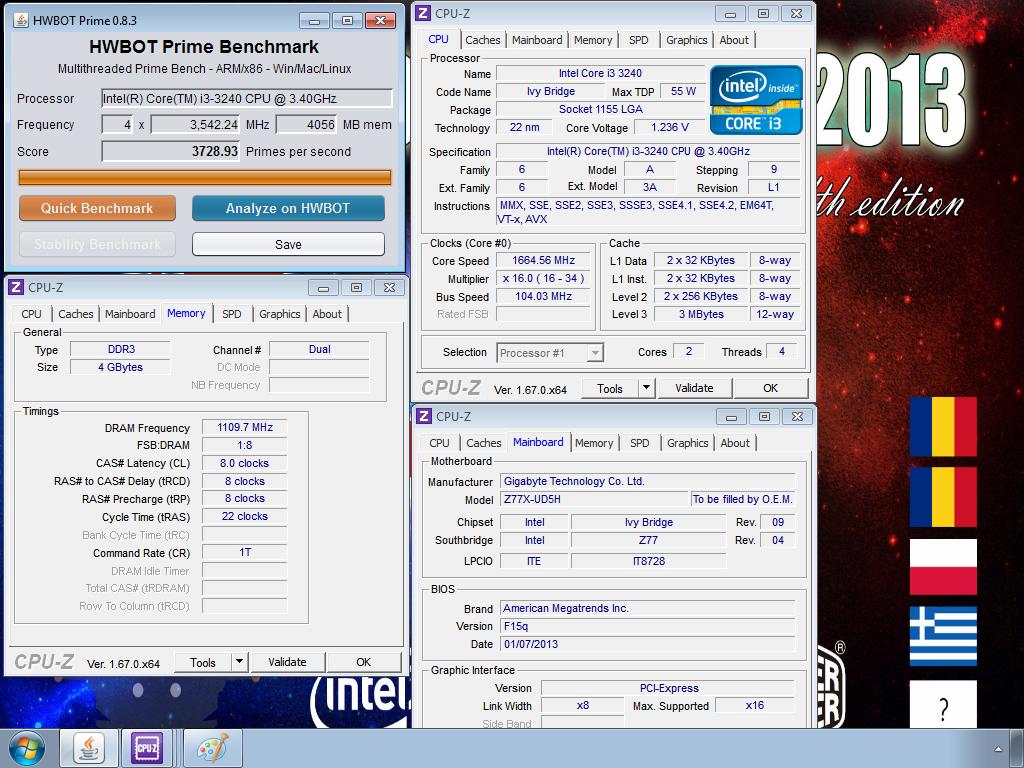This screenshot has height=768, width=1024.
Task: Maximize the CPU-Z CPU tab window
Action: pyautogui.click(x=763, y=14)
